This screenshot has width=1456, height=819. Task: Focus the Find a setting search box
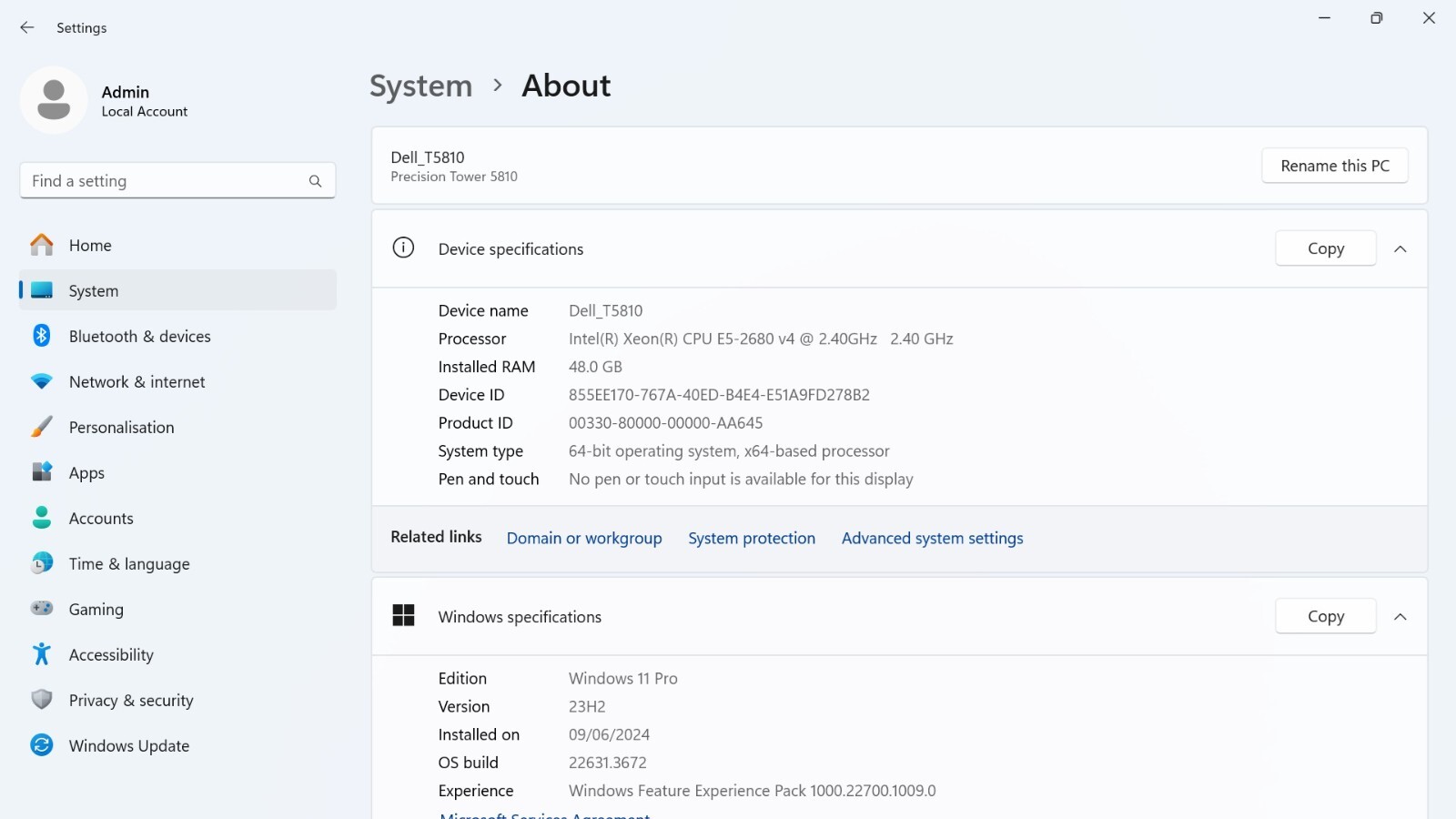tap(177, 181)
